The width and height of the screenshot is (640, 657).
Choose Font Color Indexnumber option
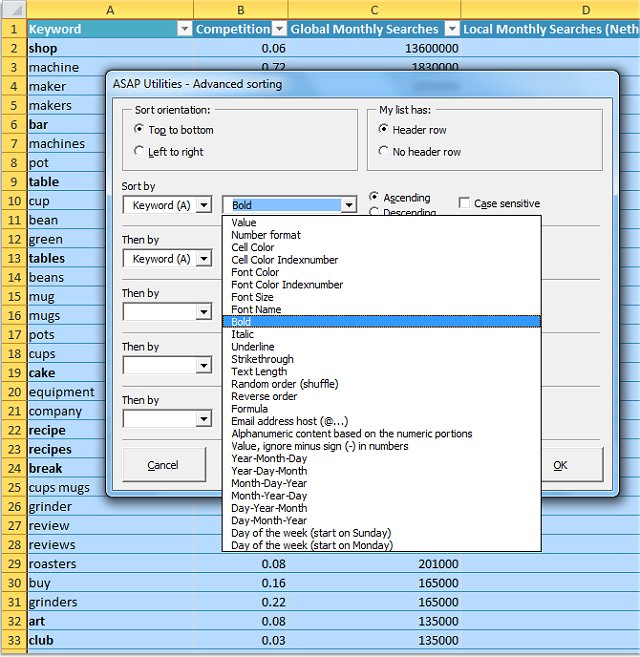coord(381,285)
